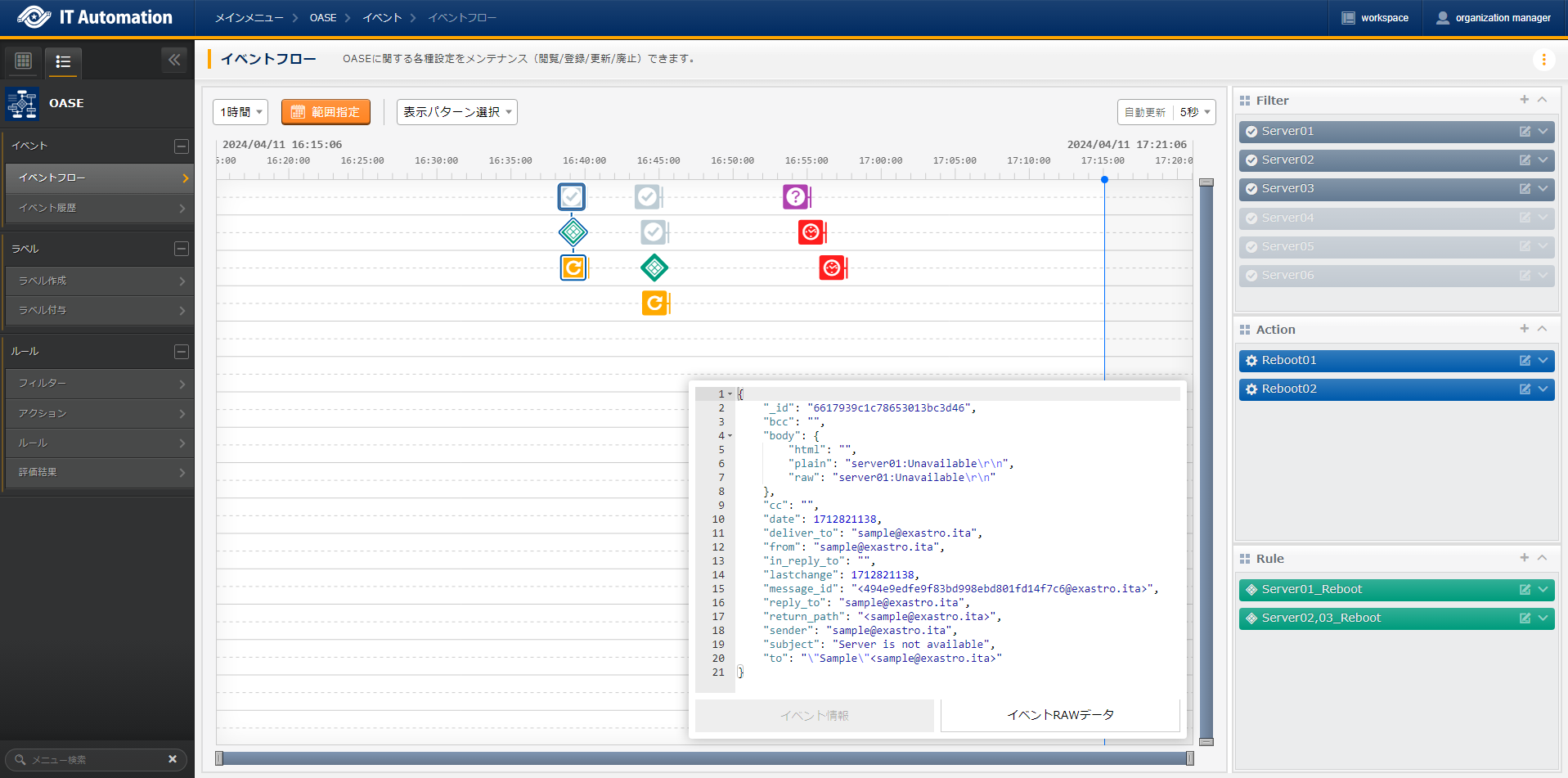Toggle the Server03 filter checkmark
The height and width of the screenshot is (778, 1568).
[1251, 189]
